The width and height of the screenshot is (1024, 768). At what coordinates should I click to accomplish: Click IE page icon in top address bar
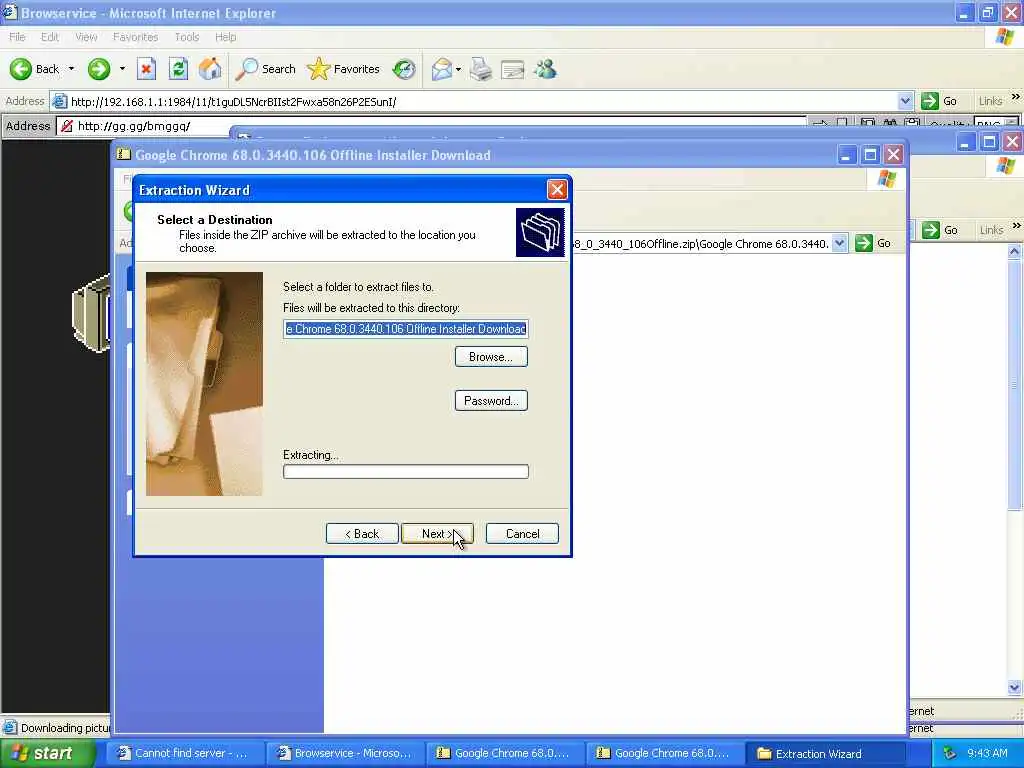click(60, 101)
